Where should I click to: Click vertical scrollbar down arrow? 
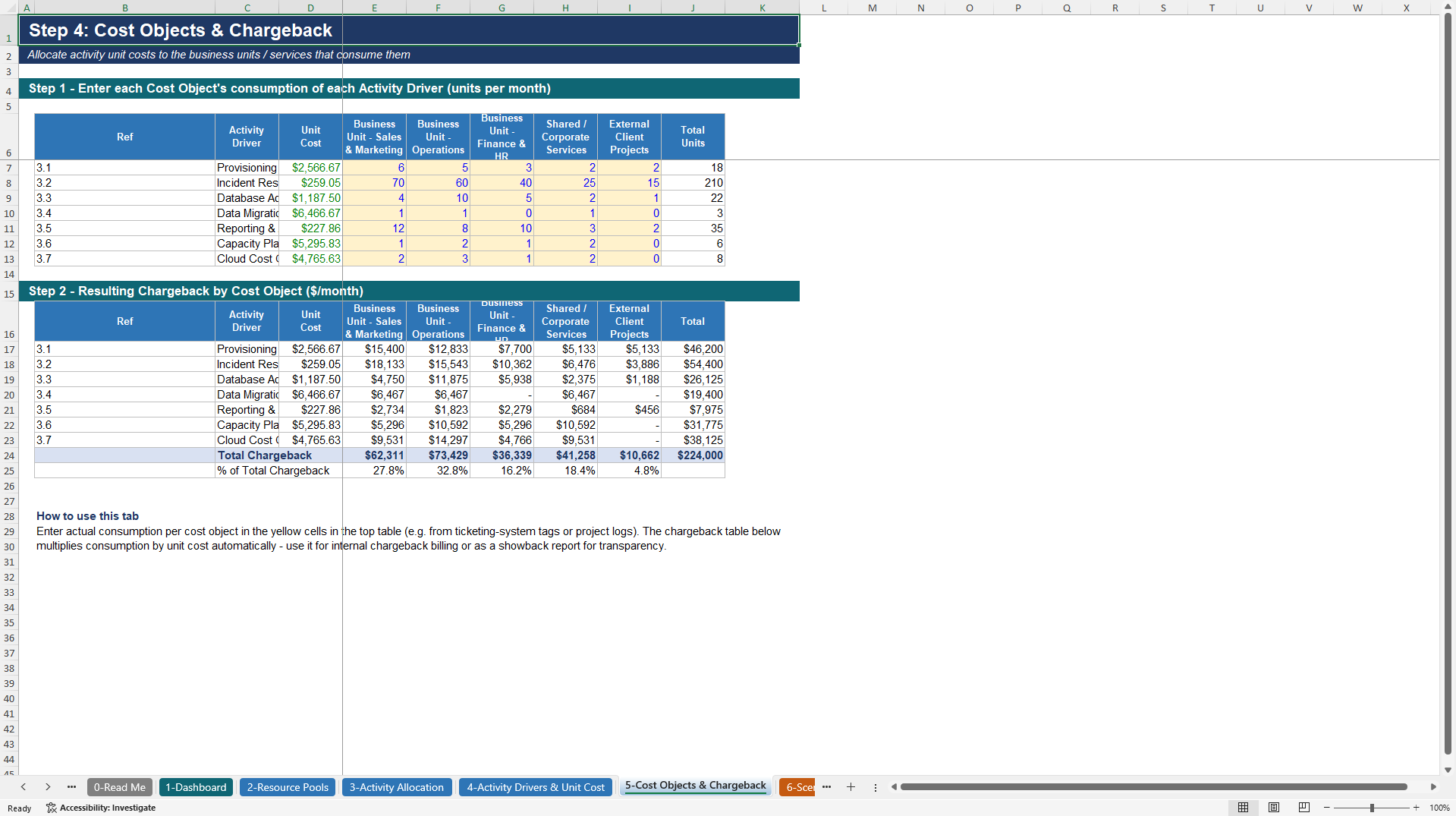1448,770
